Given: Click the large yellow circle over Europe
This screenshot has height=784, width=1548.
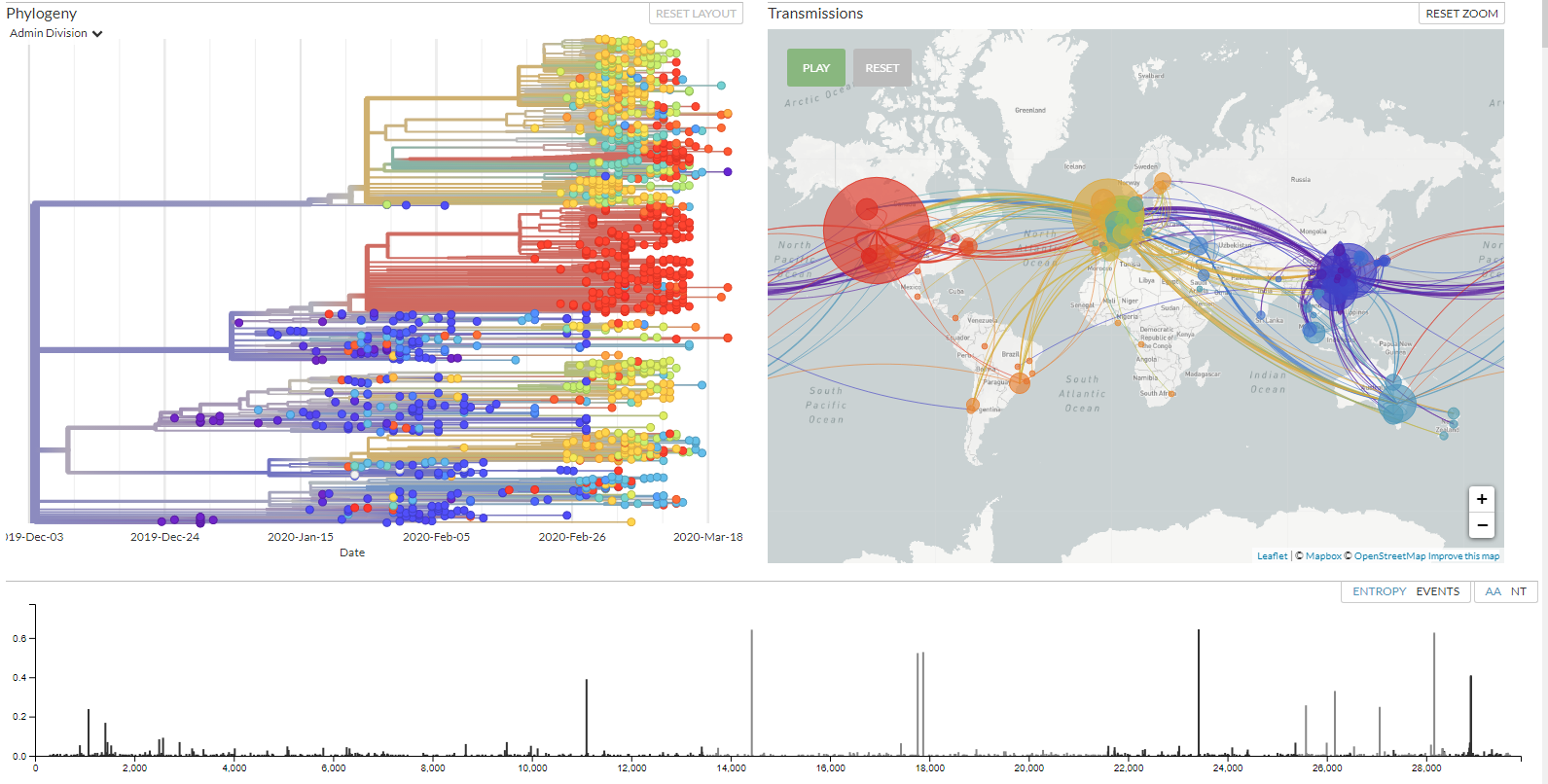Looking at the screenshot, I should tap(1106, 213).
